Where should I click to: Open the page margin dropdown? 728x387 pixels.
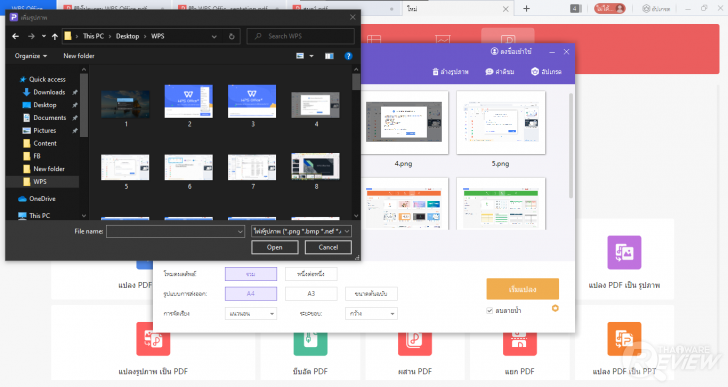tap(371, 314)
